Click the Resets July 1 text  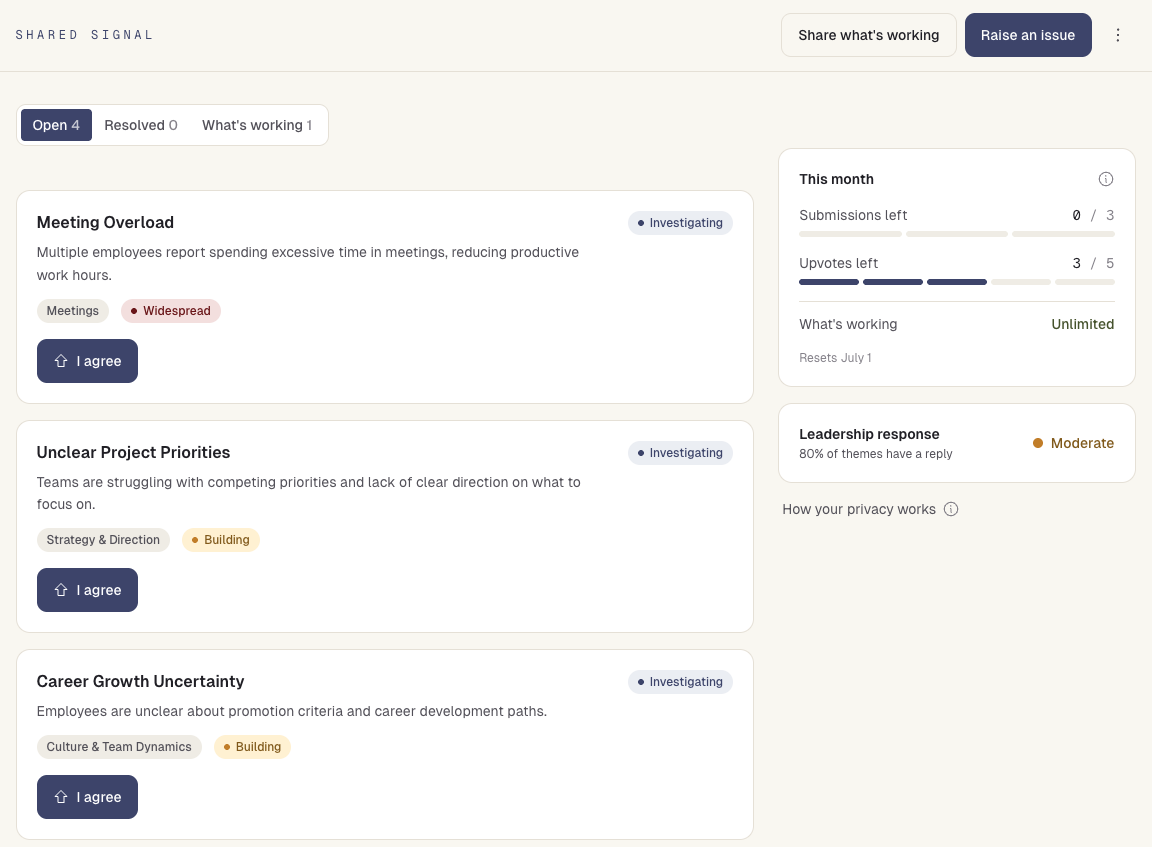coord(835,358)
